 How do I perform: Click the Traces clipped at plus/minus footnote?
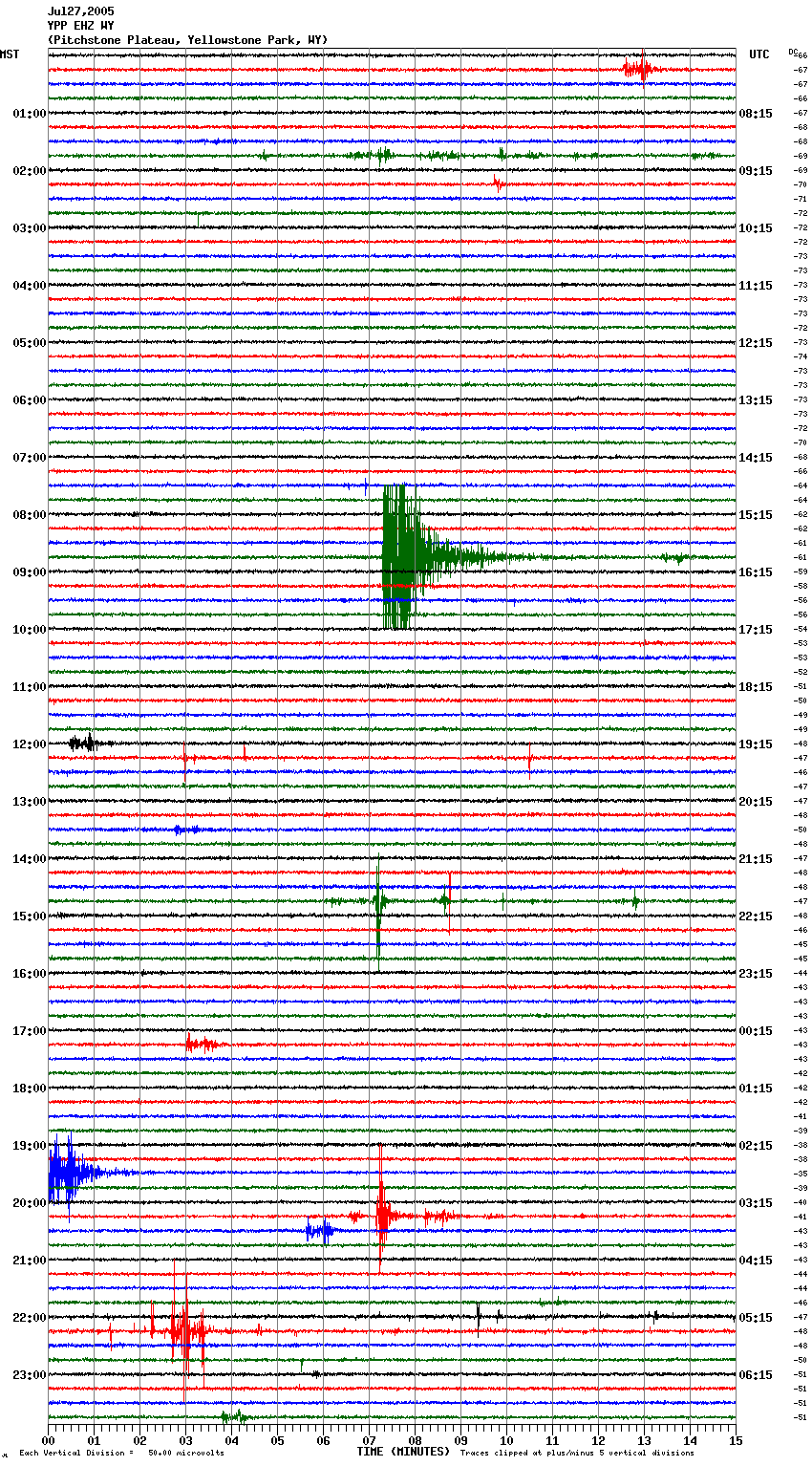click(x=577, y=1453)
